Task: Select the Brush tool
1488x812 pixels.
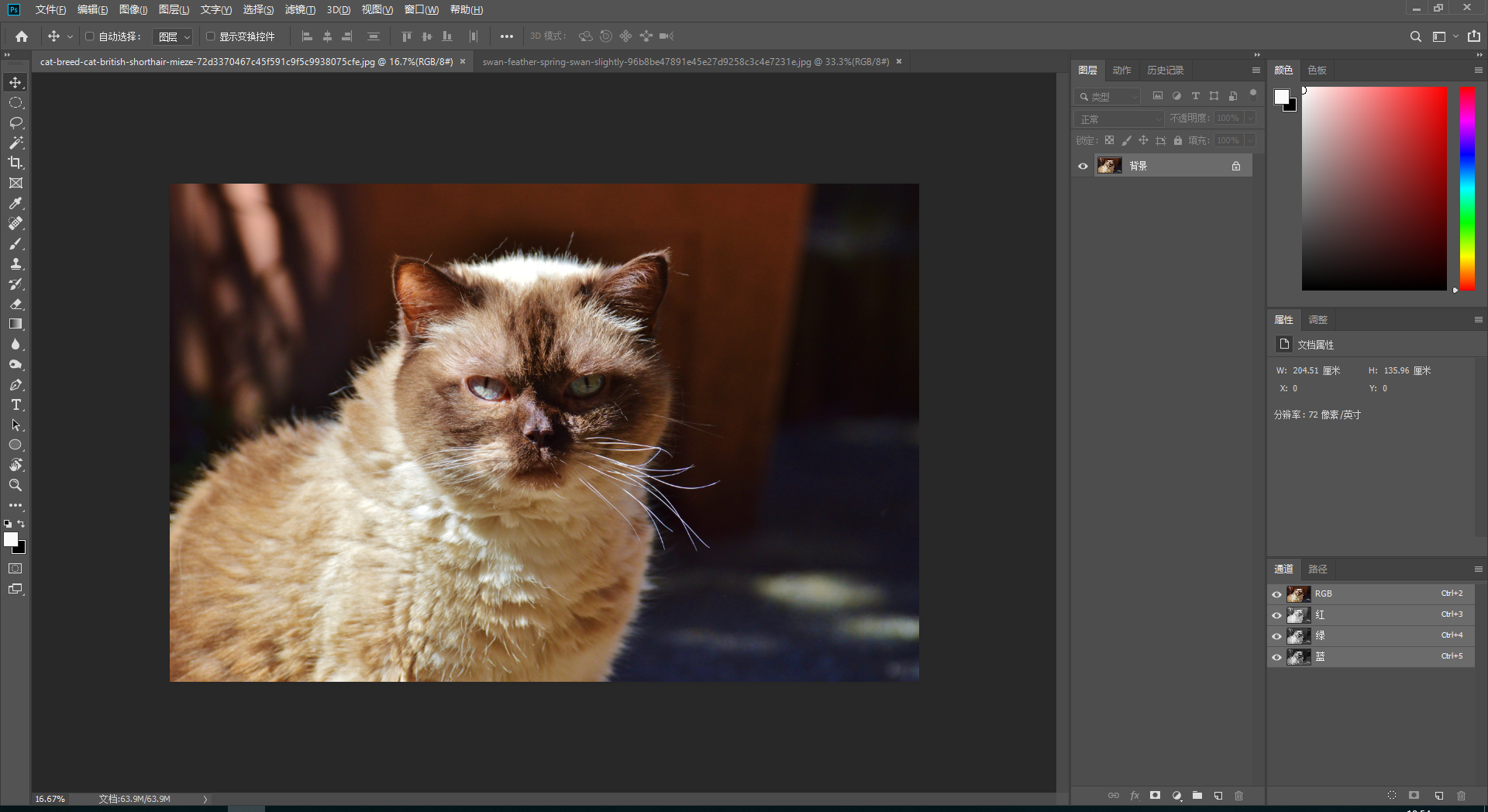Action: coord(15,243)
